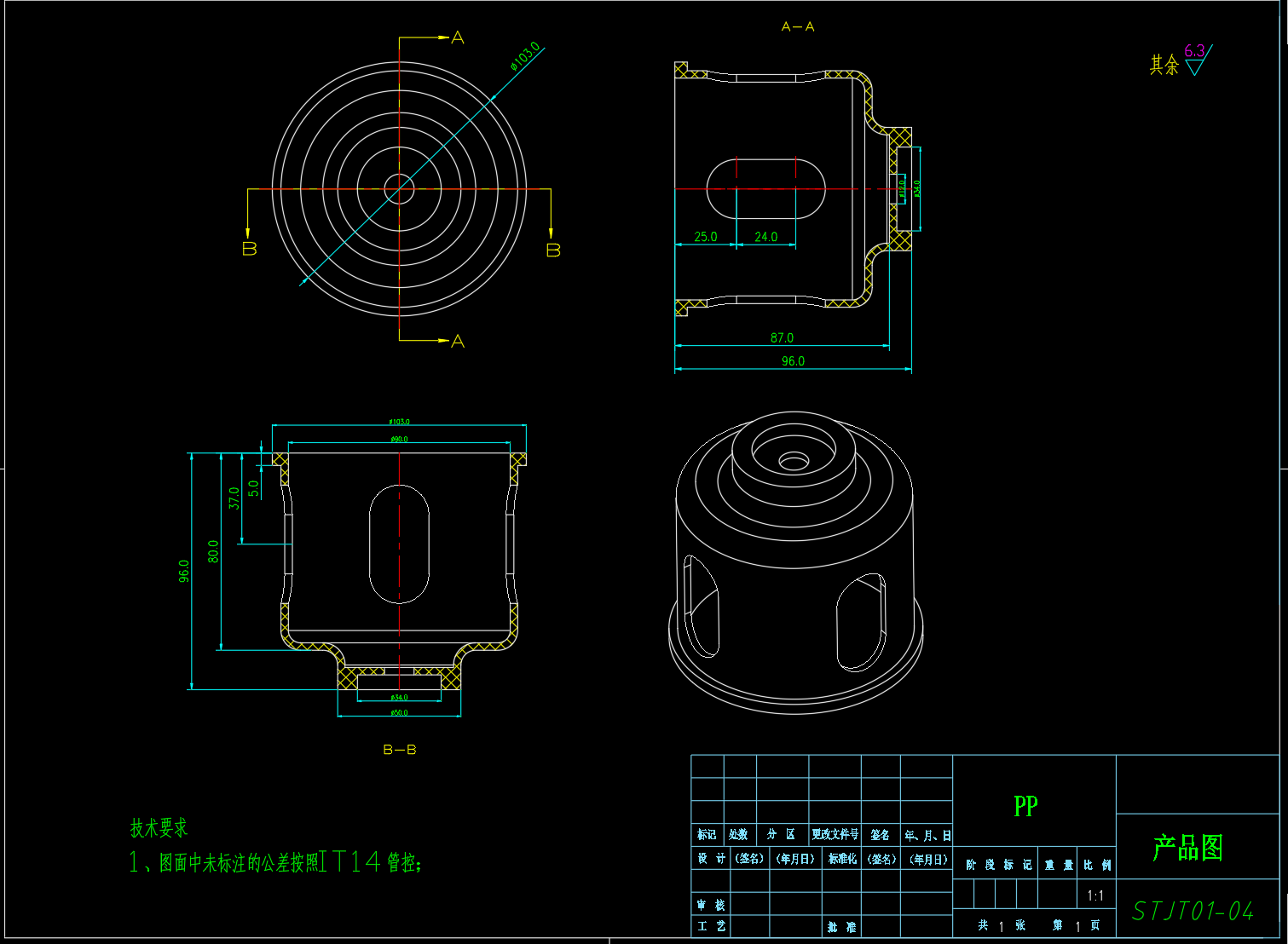Select the '5.0' flange thickness dimension
Image resolution: width=1288 pixels, height=944 pixels.
(x=253, y=488)
